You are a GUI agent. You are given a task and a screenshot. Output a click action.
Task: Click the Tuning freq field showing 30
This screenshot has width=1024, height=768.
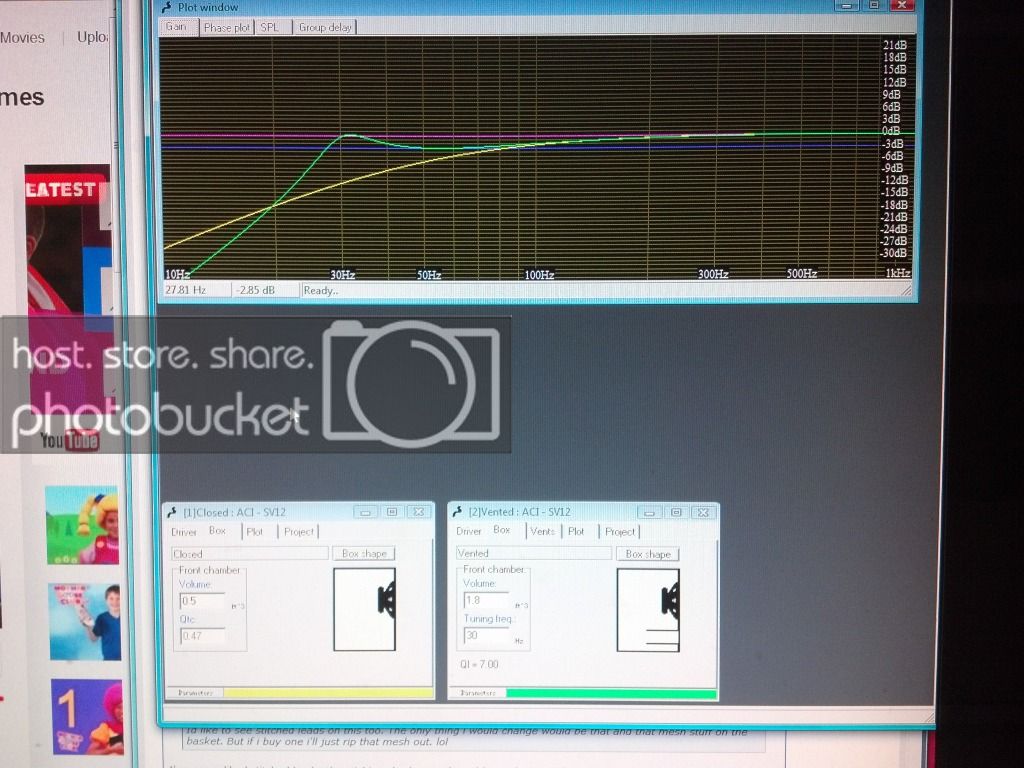click(487, 635)
